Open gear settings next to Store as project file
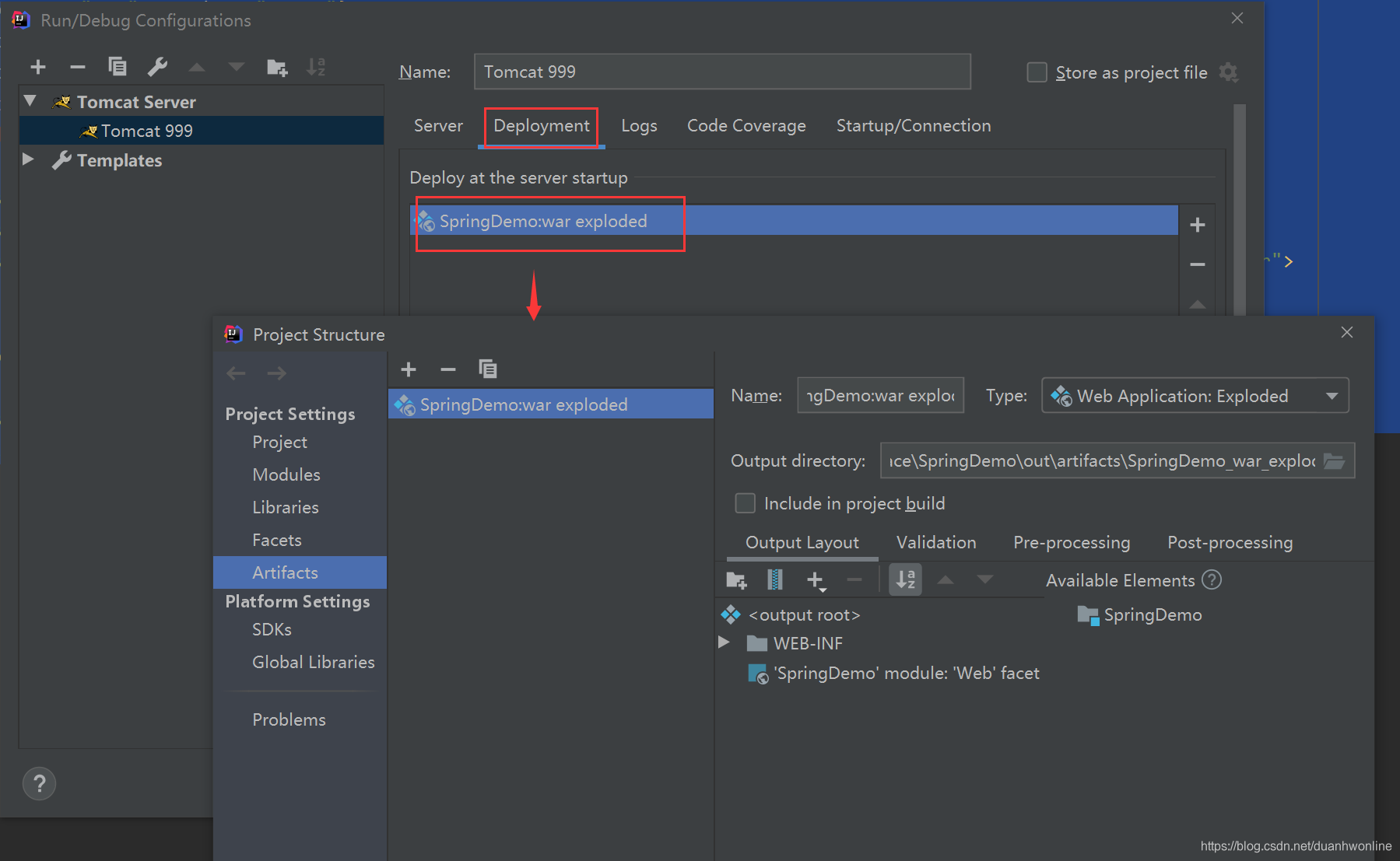This screenshot has width=1400, height=861. 1229,72
